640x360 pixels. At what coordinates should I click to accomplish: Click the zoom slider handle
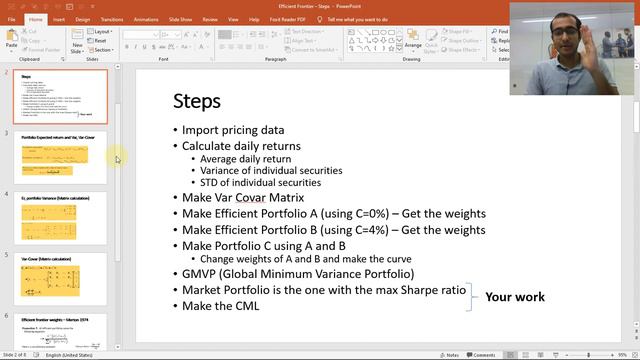[x=589, y=355]
